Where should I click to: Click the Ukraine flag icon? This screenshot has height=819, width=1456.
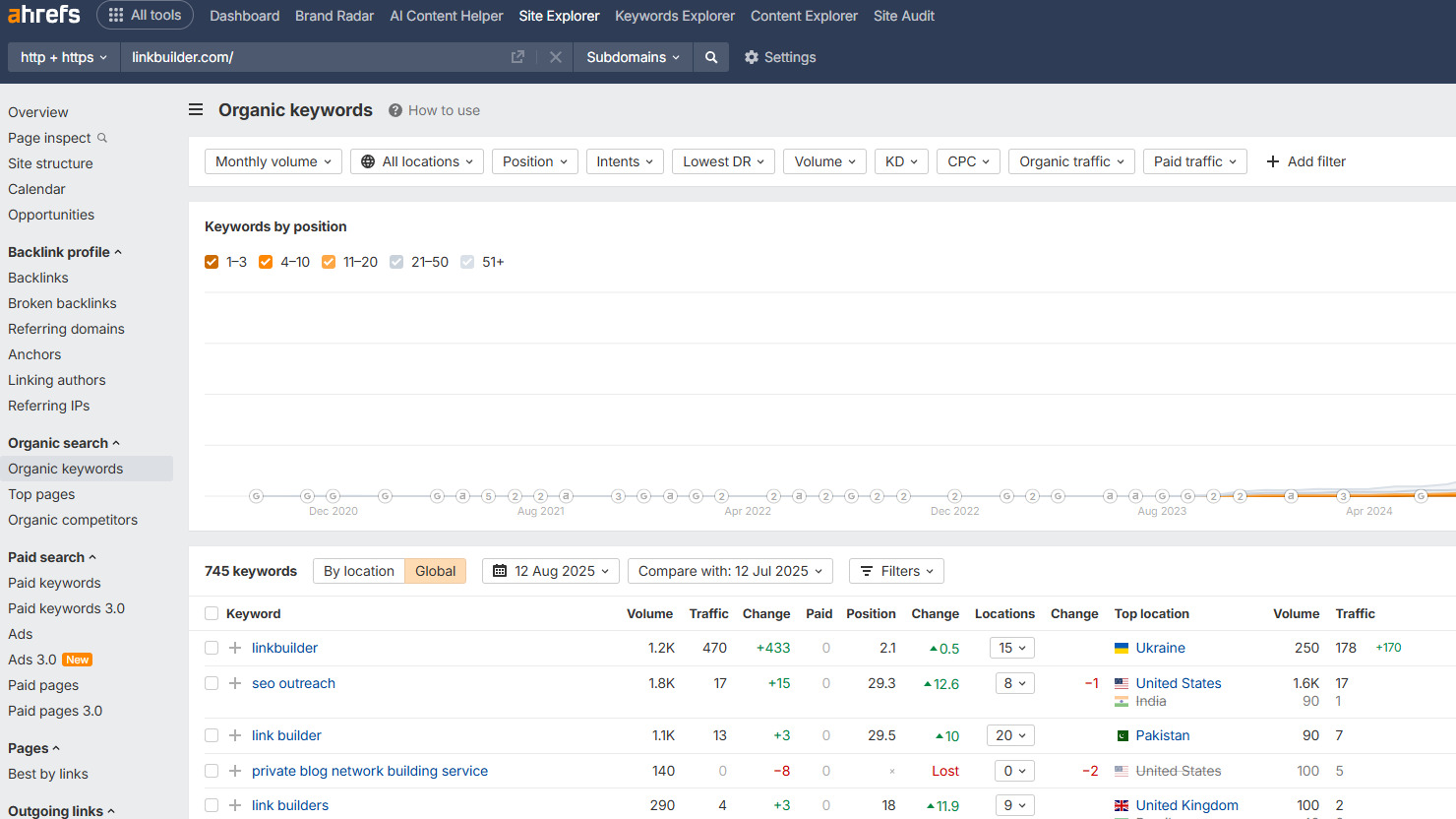(x=1122, y=648)
